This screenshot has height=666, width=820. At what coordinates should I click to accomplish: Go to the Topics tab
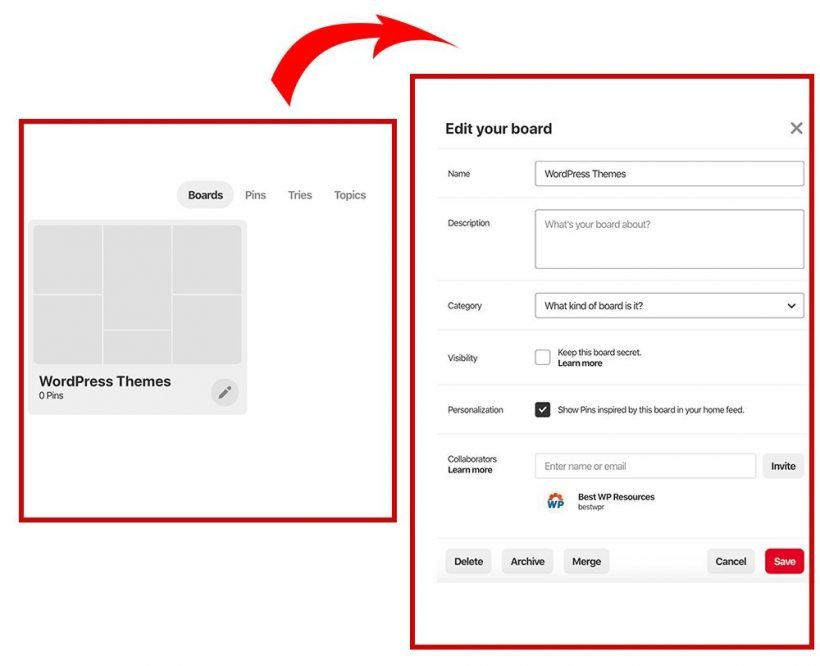tap(350, 195)
